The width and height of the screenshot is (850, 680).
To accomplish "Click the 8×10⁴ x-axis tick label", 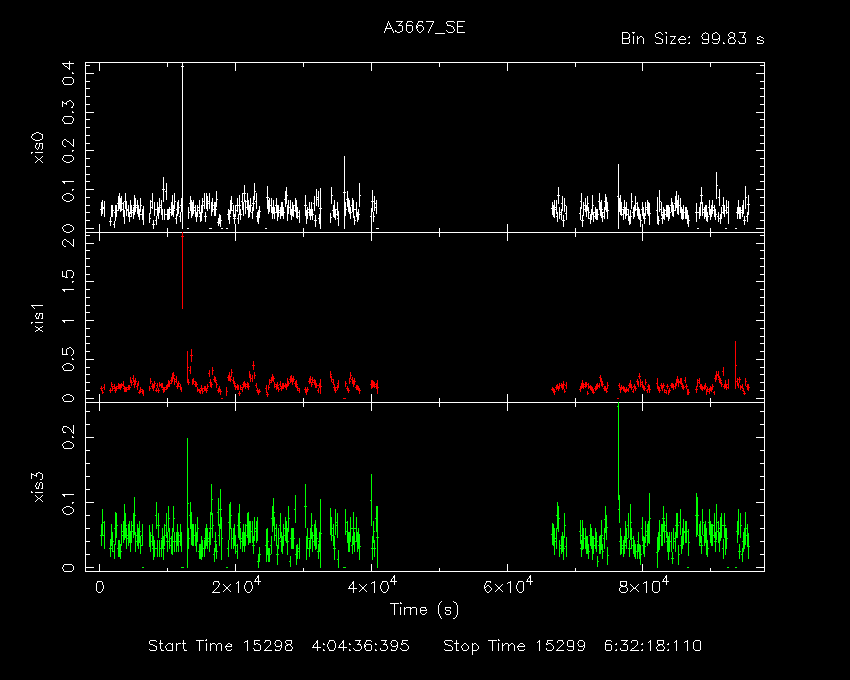I will pos(643,586).
